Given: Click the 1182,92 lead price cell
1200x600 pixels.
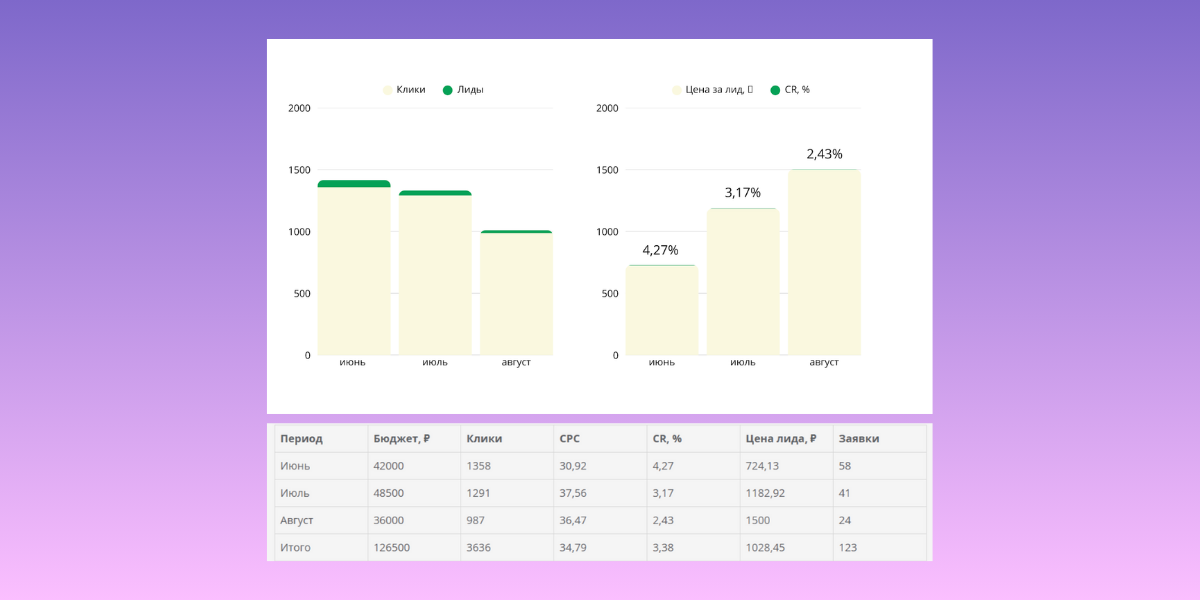Looking at the screenshot, I should point(766,493).
